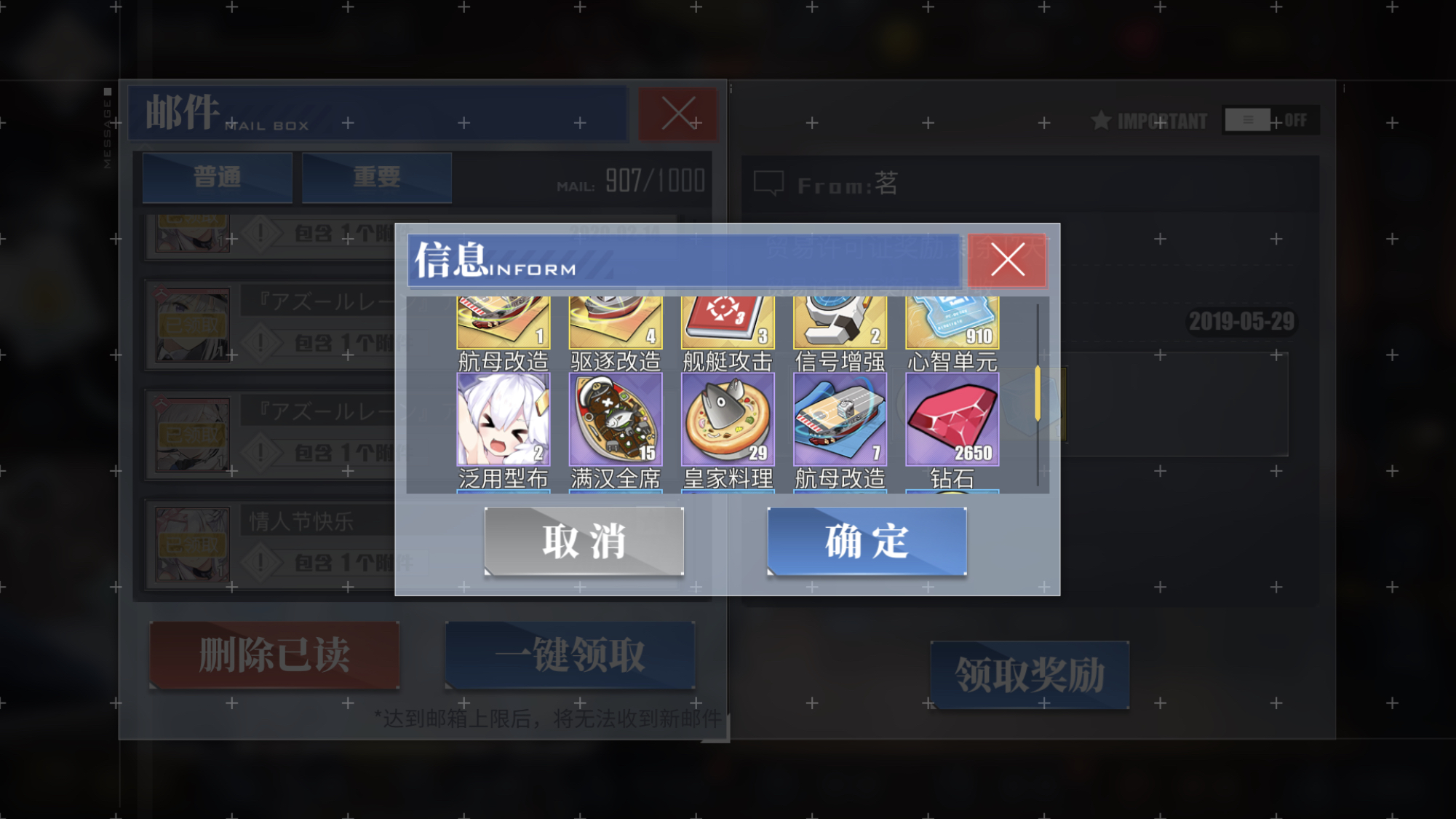Switch to the 普通 mail tab
This screenshot has height=819, width=1456.
point(218,177)
